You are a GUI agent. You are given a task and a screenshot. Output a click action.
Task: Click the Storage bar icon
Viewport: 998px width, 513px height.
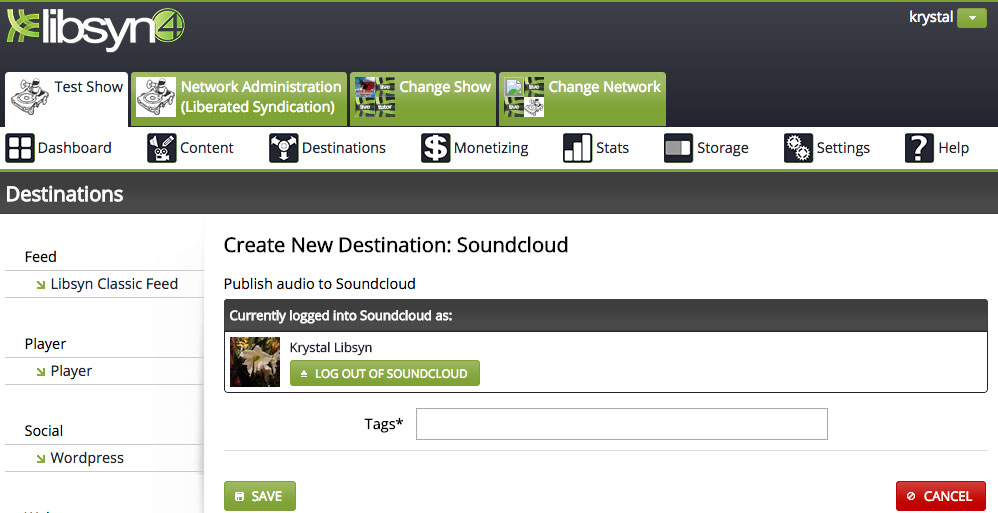[678, 148]
